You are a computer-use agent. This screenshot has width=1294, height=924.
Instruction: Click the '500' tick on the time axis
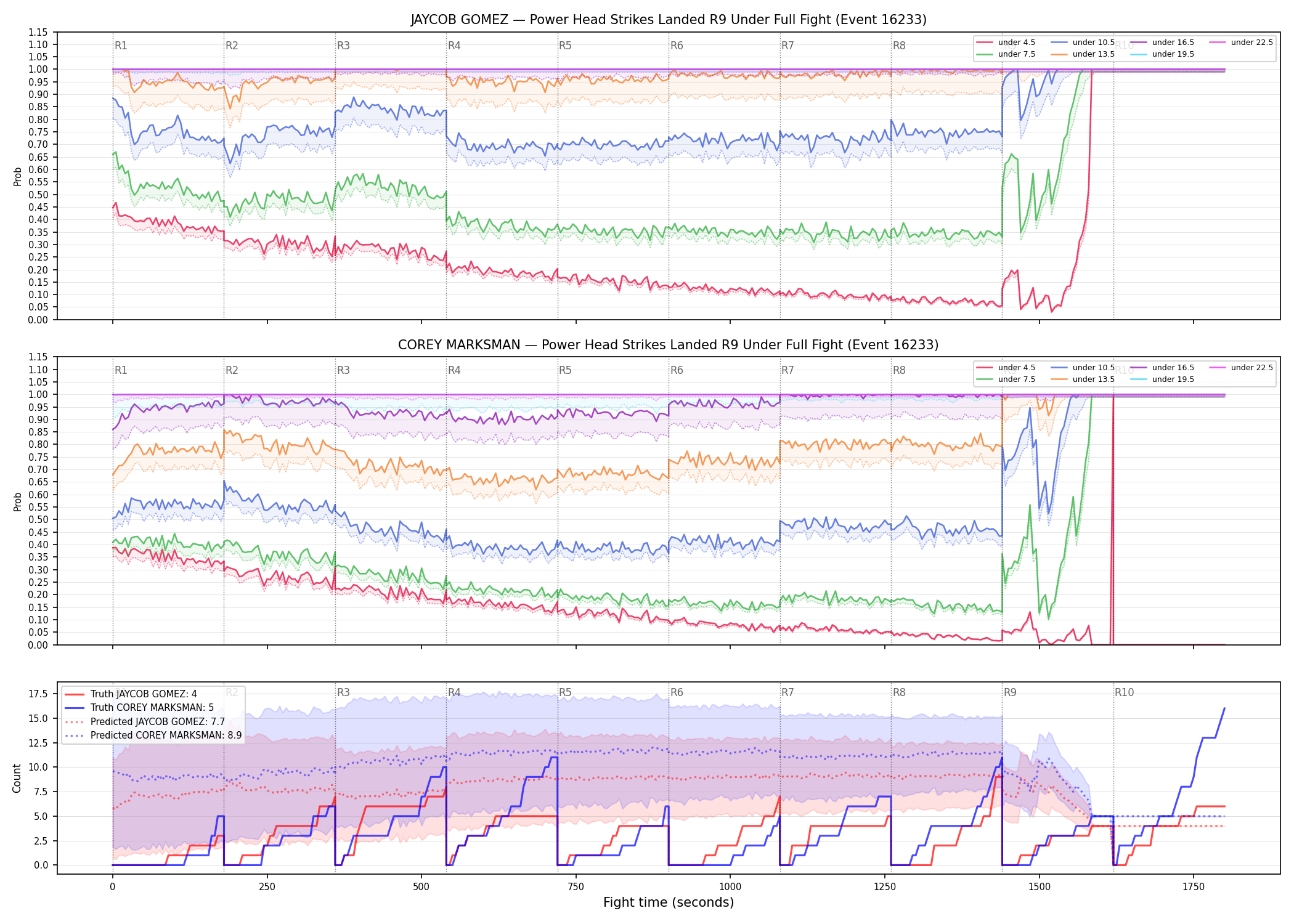click(421, 887)
